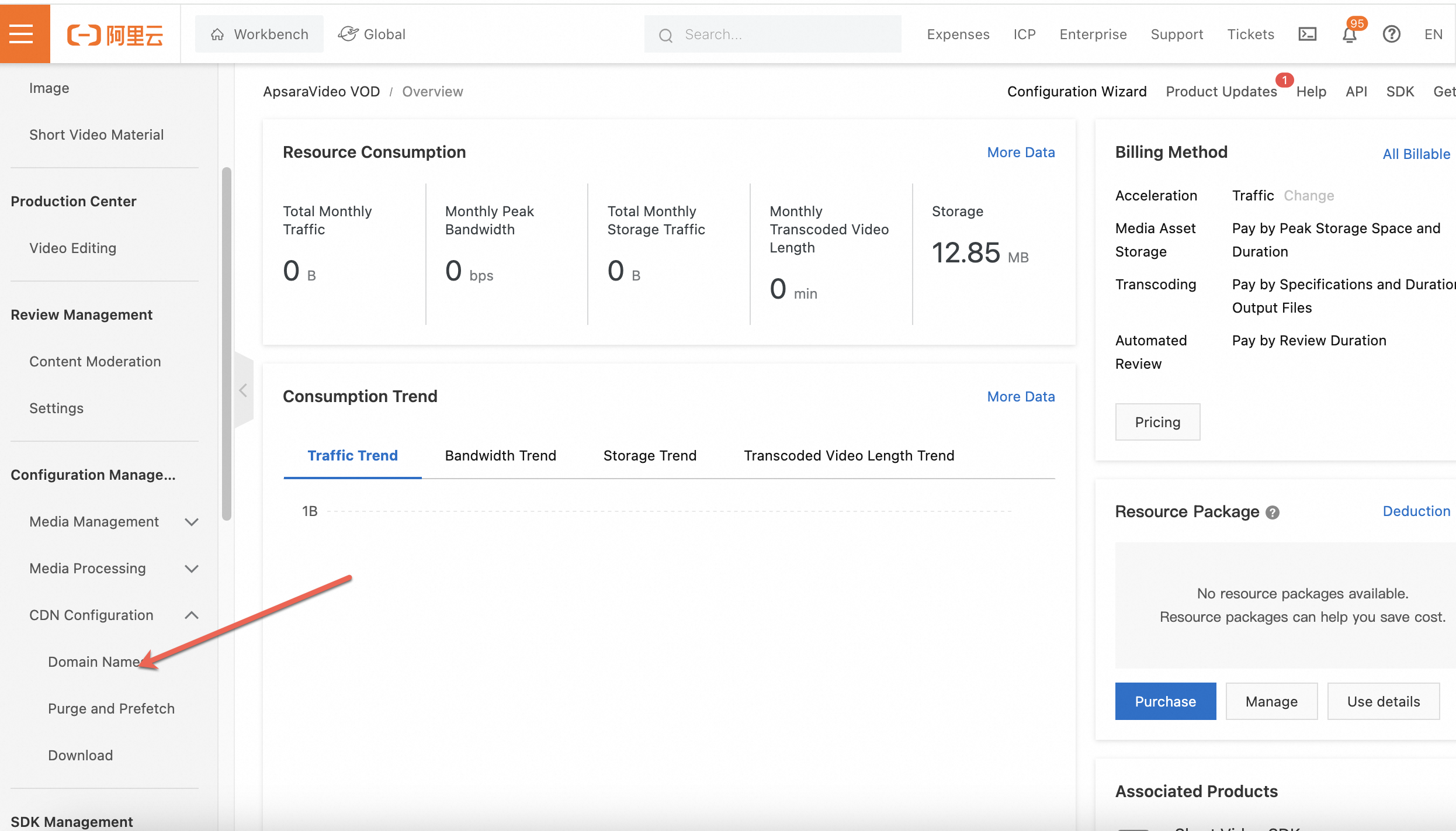Click ApsaraVideo VOD breadcrumb
This screenshot has height=831, width=1456.
pyautogui.click(x=321, y=92)
